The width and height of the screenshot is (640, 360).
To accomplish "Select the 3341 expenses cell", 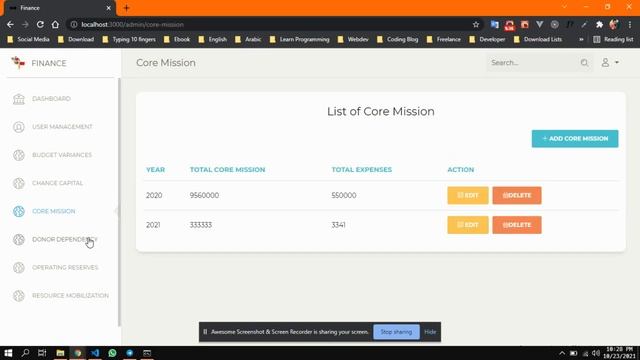I will pos(338,225).
